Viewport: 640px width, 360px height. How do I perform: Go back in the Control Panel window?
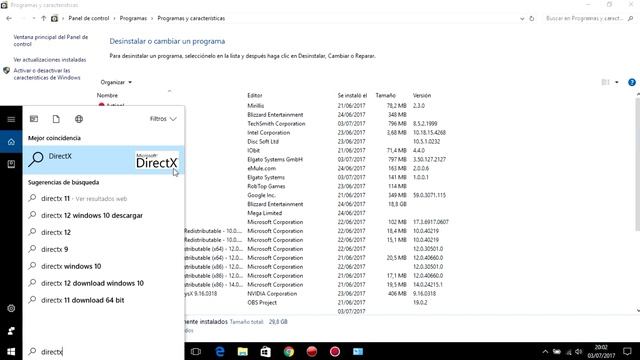9,18
